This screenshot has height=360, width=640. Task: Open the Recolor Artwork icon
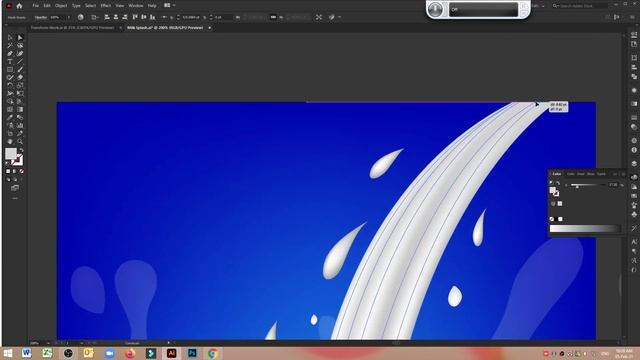81,17
